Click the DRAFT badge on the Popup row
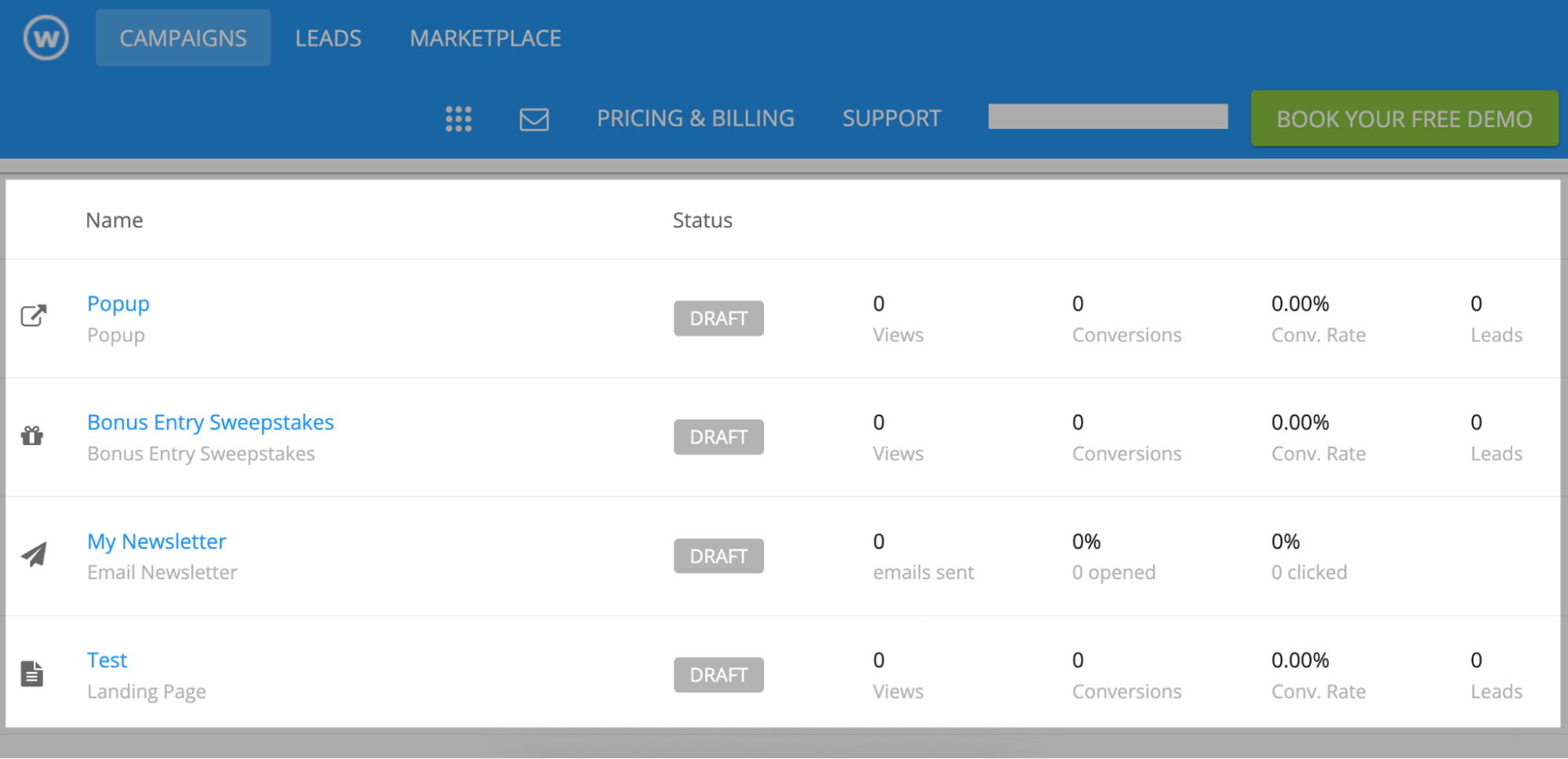The image size is (1568, 759). point(719,318)
